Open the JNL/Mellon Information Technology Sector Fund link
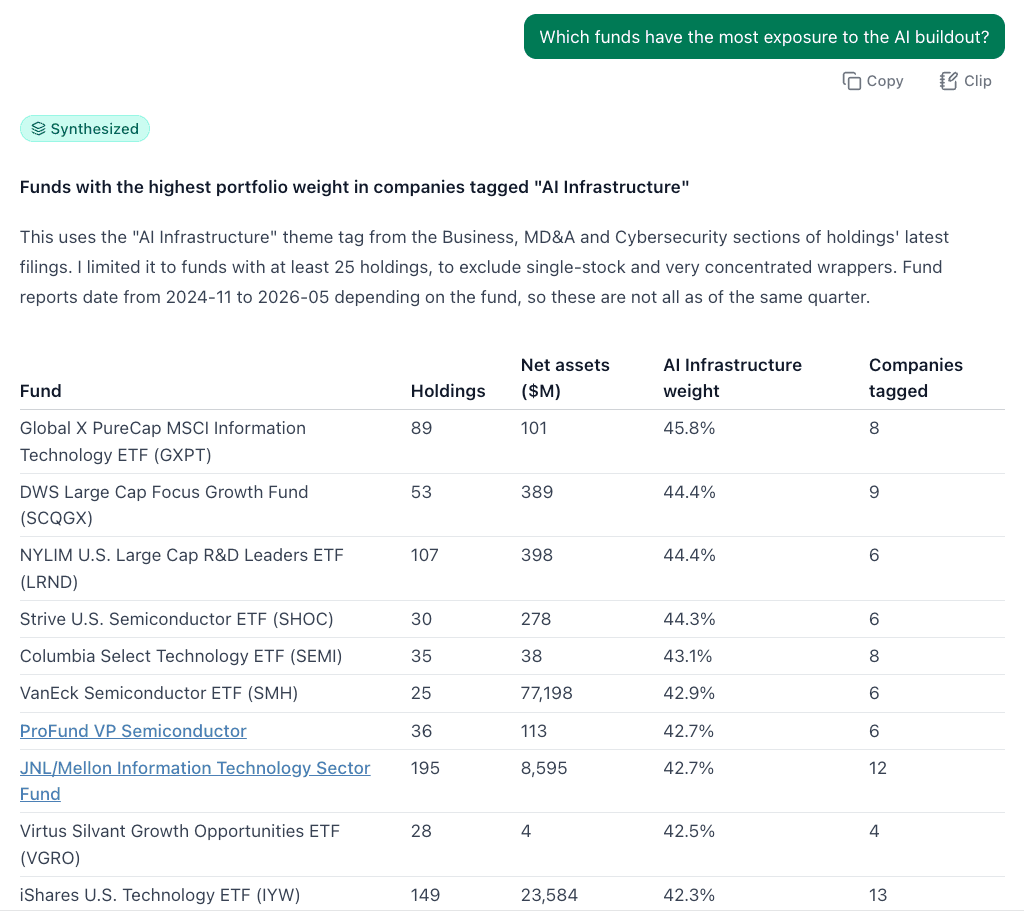1024x912 pixels. pyautogui.click(x=195, y=781)
